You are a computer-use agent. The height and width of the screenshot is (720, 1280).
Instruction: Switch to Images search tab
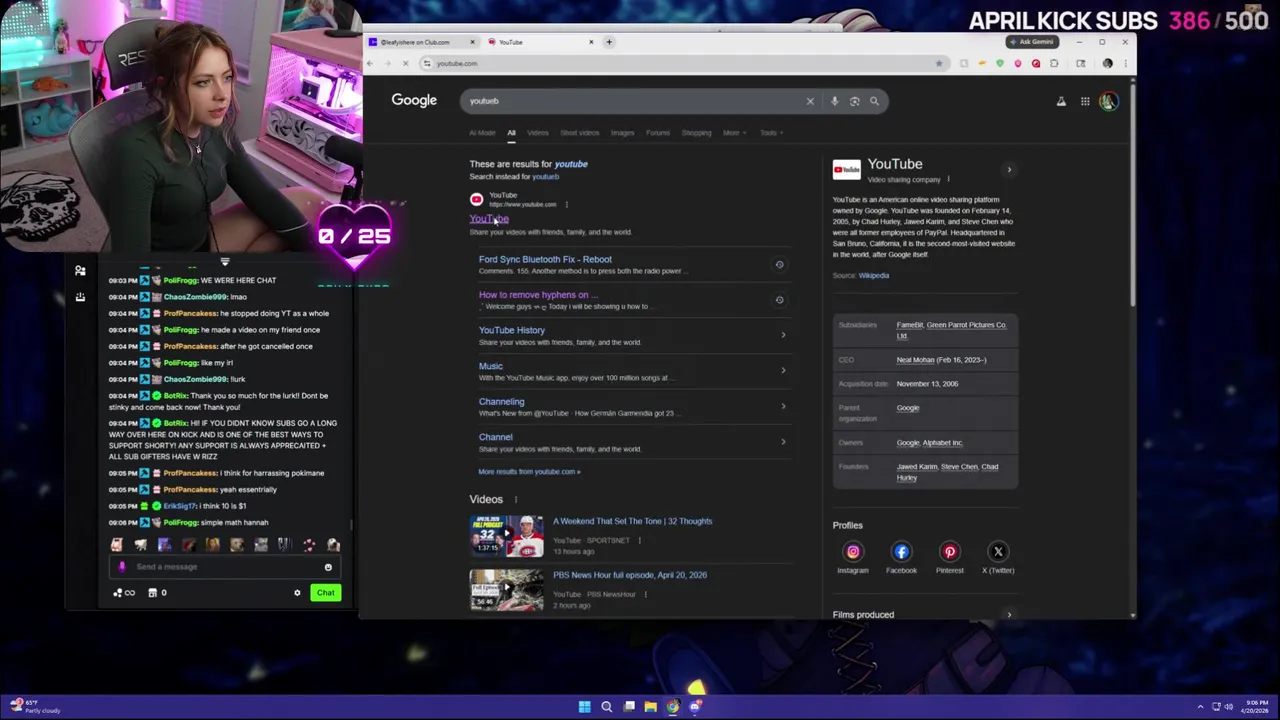tap(622, 132)
